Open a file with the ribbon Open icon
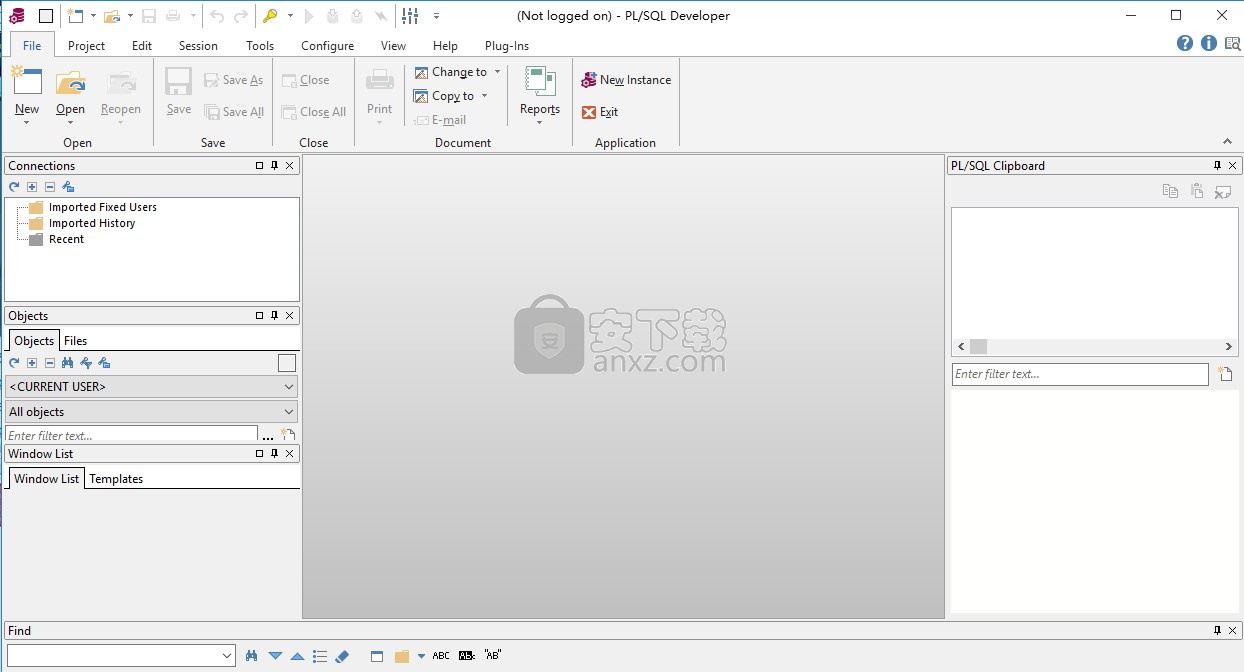1244x672 pixels. (x=70, y=82)
